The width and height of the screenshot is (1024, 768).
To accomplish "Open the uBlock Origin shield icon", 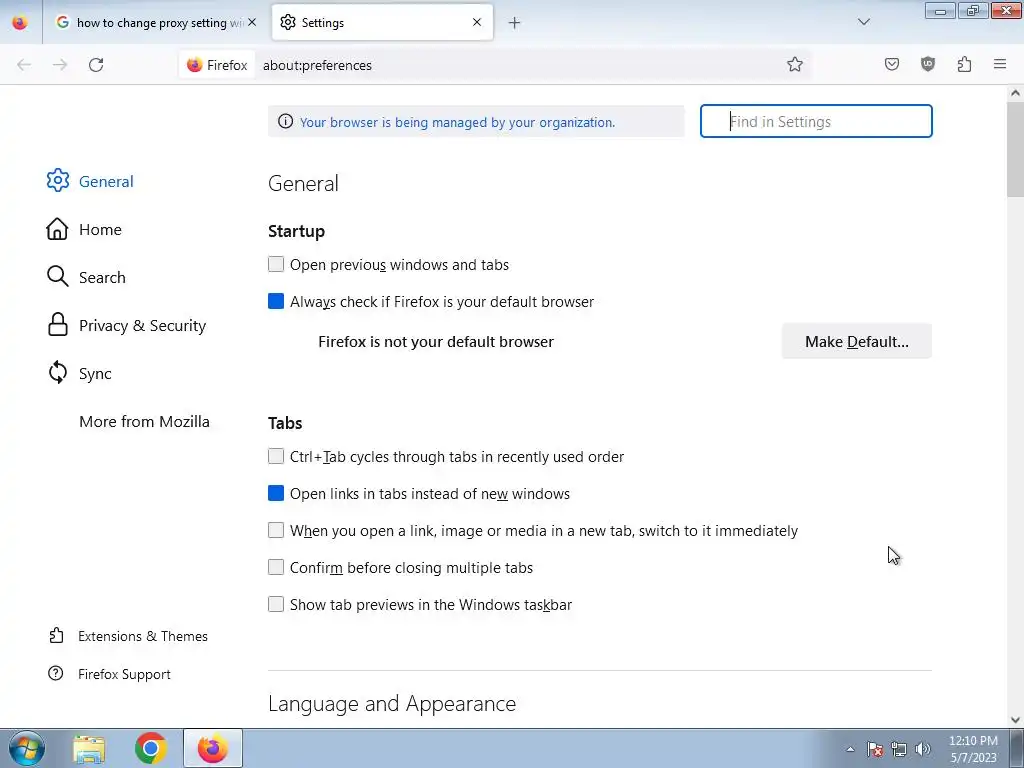I will [928, 64].
